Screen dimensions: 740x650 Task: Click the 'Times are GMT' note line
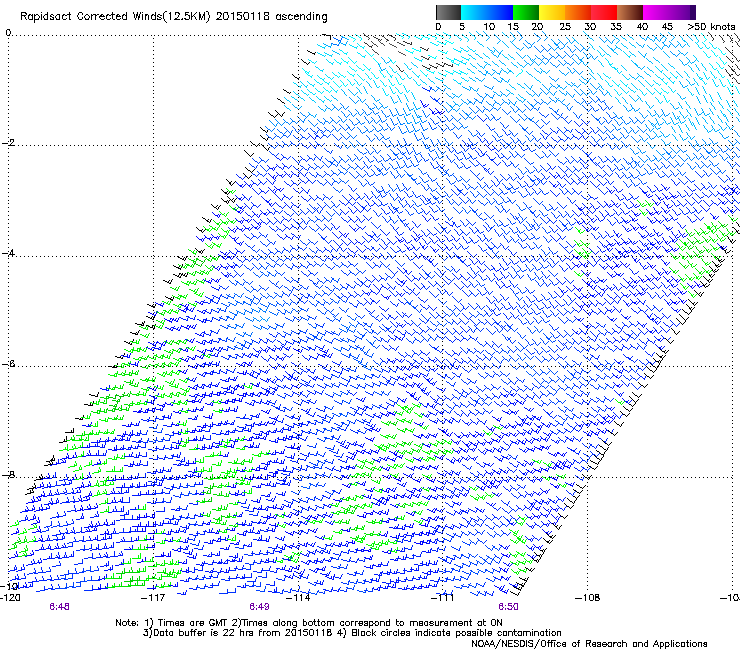coord(309,623)
